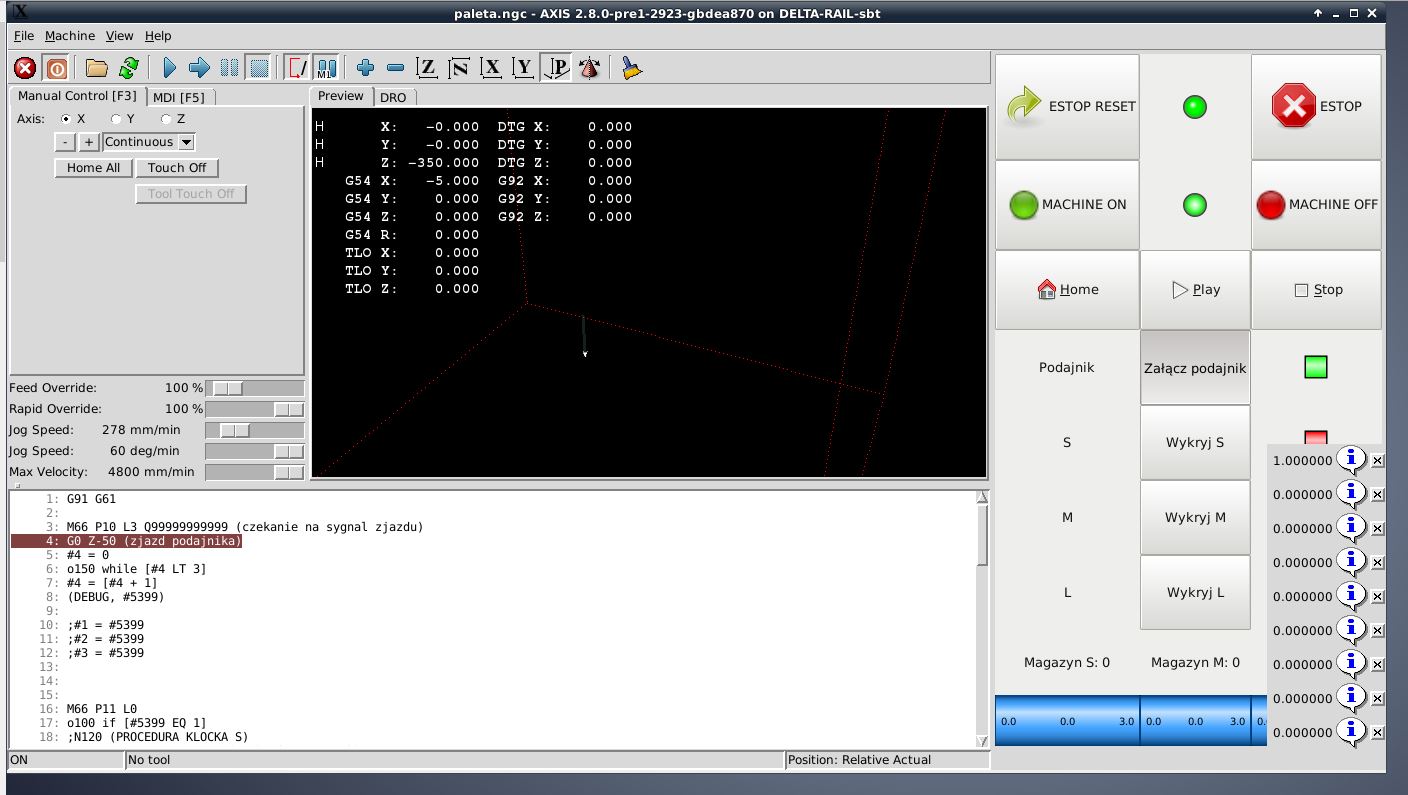Run the program with blue play icon

click(x=169, y=68)
